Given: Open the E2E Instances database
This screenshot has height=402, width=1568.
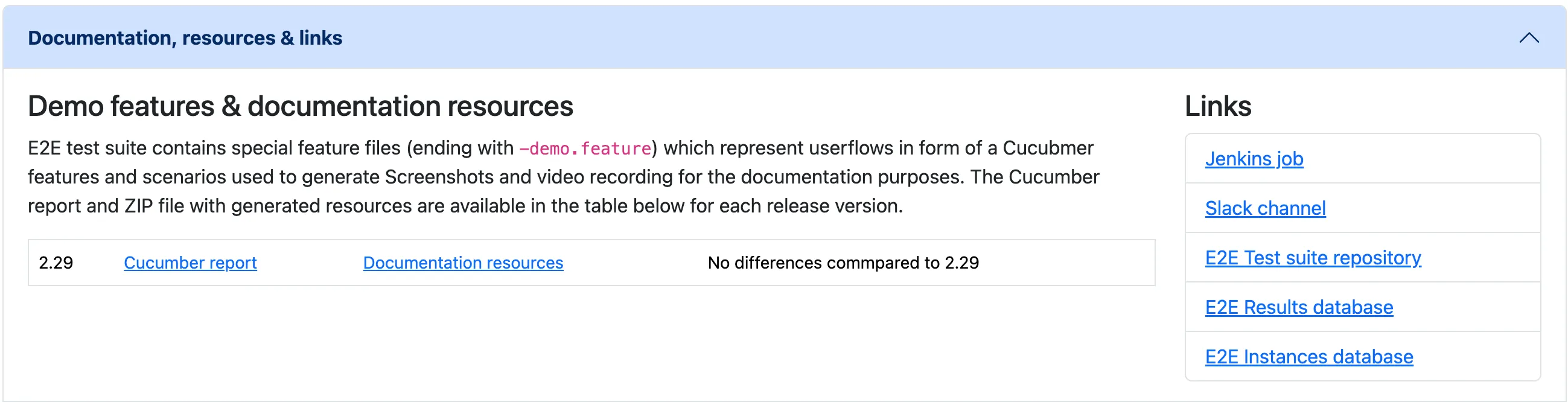Looking at the screenshot, I should (x=1308, y=356).
